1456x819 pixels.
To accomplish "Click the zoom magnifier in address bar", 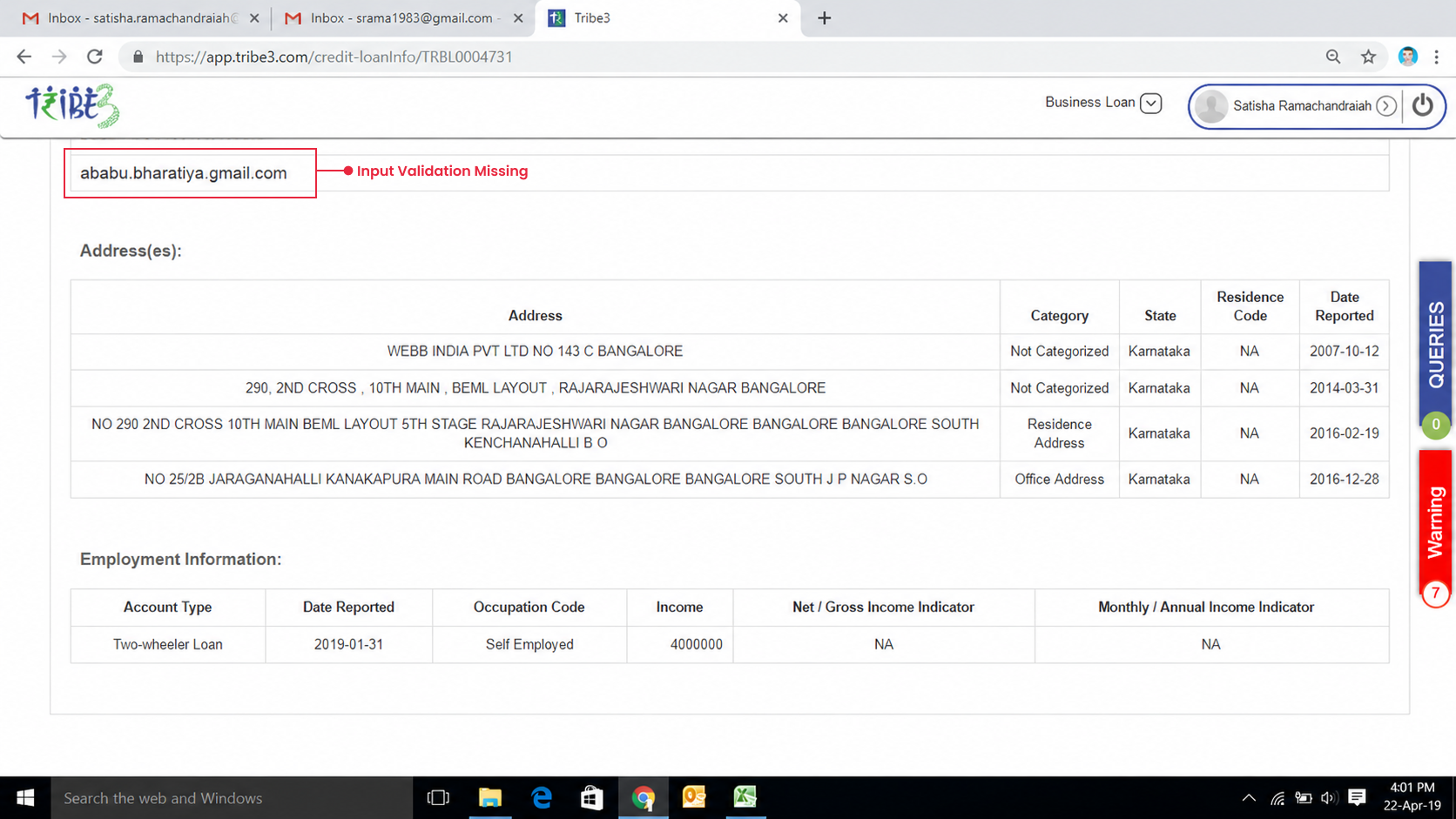I will coord(1332,57).
